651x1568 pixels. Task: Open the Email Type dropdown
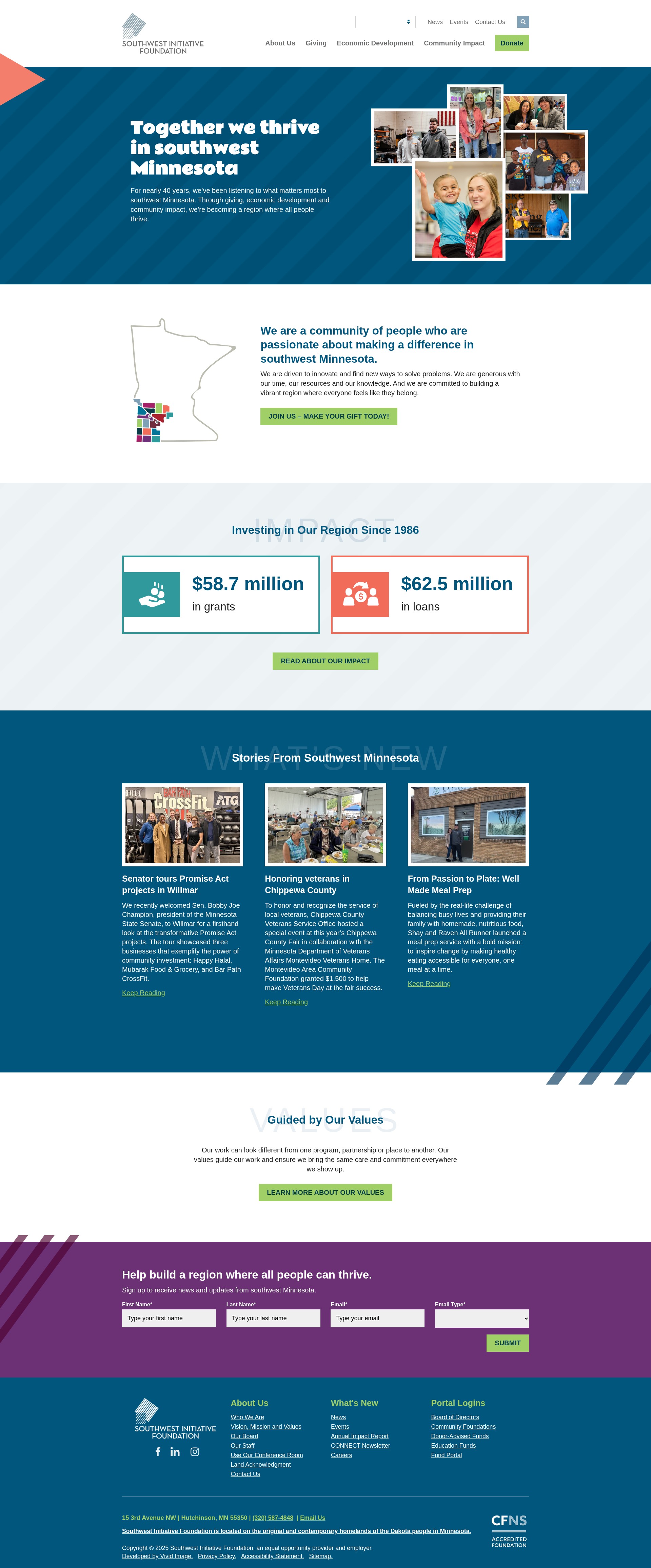coord(482,1318)
